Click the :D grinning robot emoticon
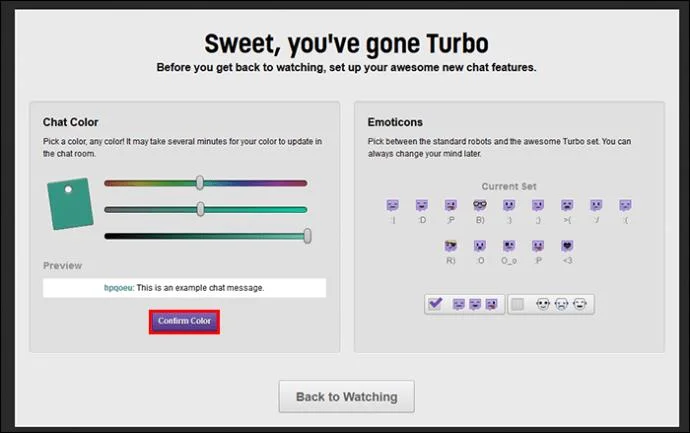The image size is (690, 433). click(422, 205)
